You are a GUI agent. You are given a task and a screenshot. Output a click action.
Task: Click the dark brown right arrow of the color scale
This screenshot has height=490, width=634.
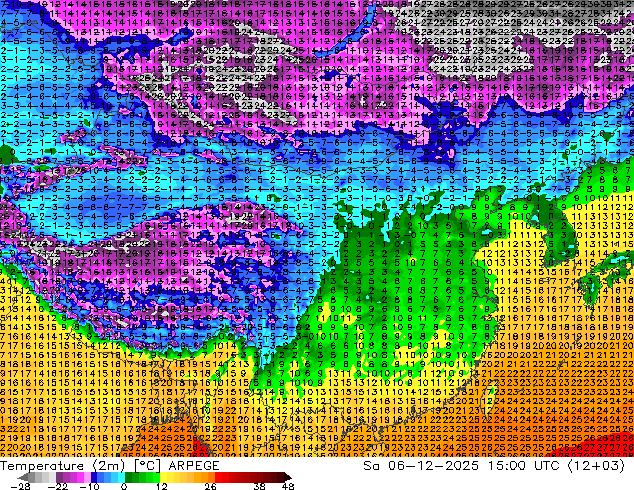pos(288,477)
